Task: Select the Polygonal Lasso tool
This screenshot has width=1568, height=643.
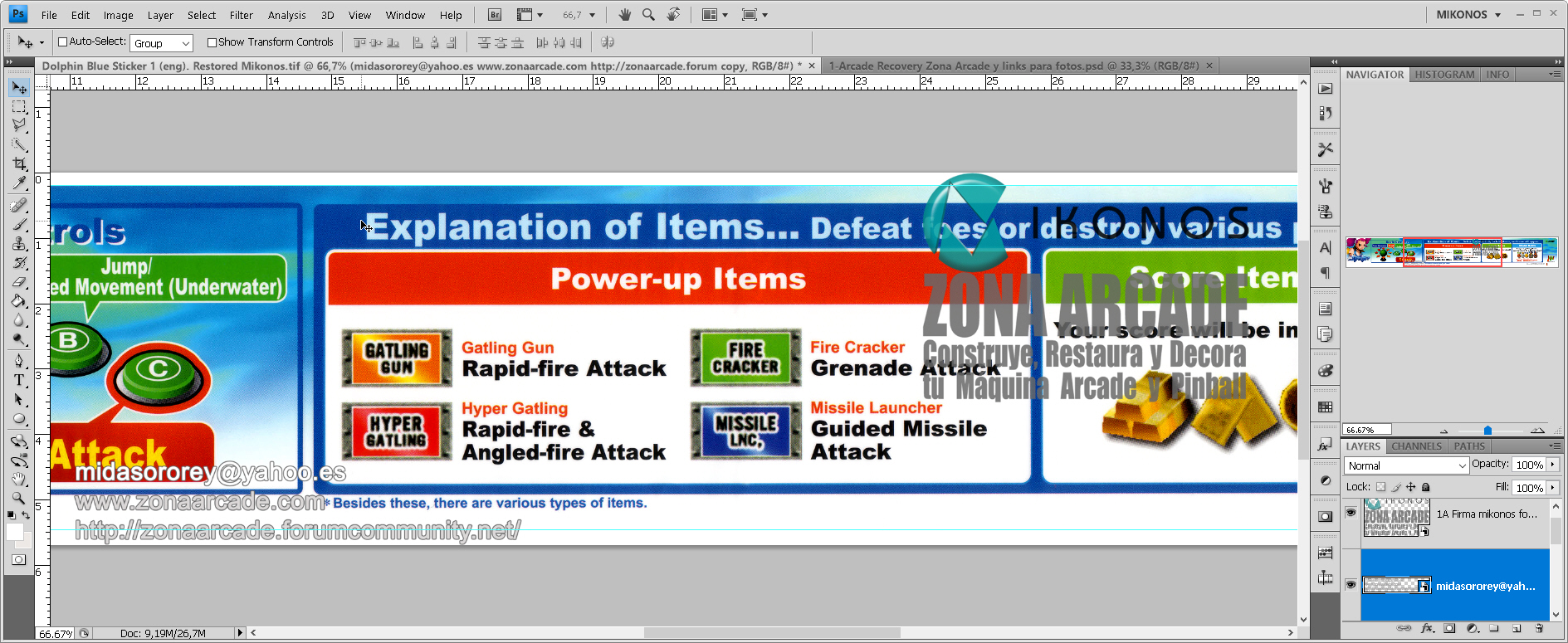Action: 19,125
